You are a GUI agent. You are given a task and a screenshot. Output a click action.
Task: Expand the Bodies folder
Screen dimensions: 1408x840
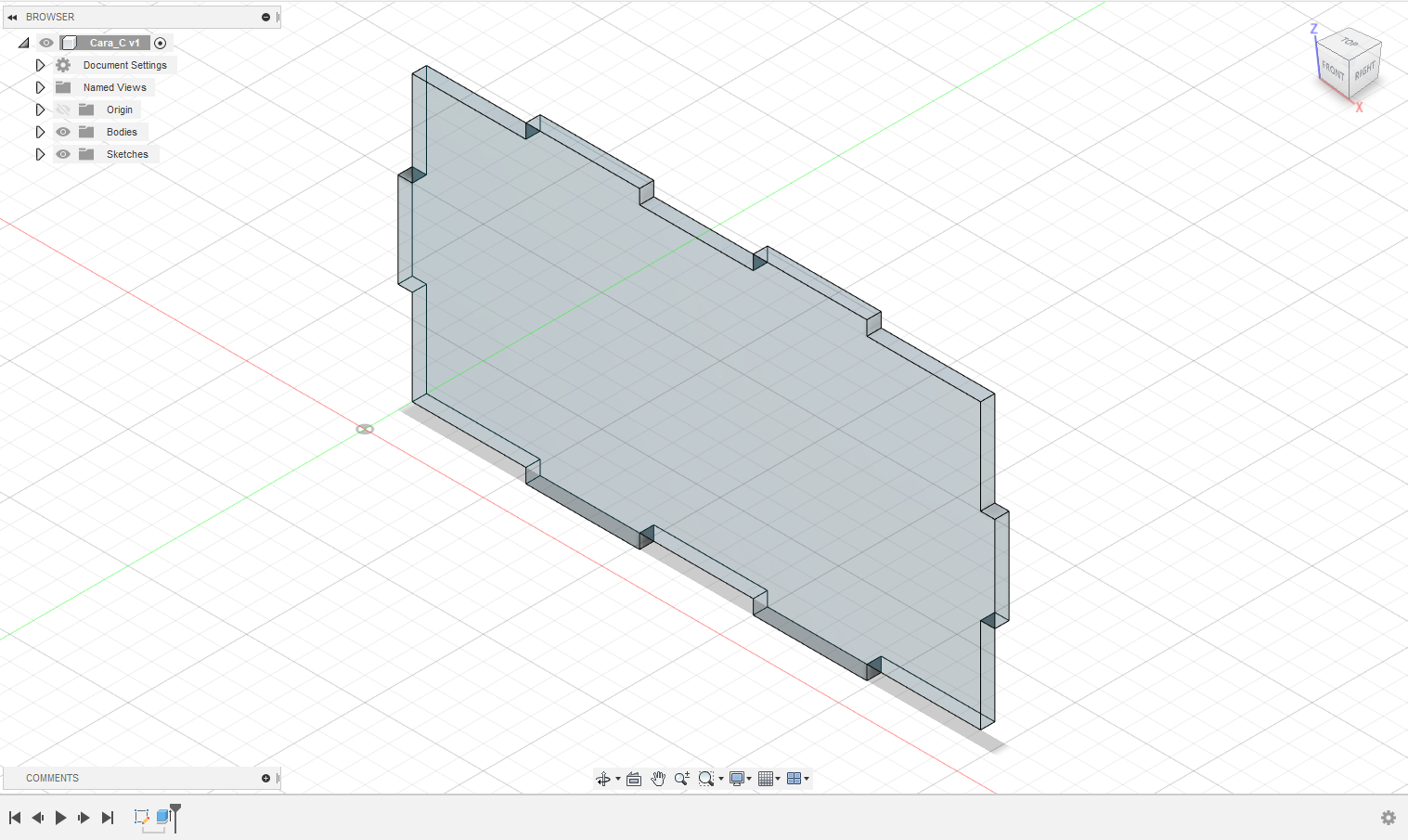[40, 132]
